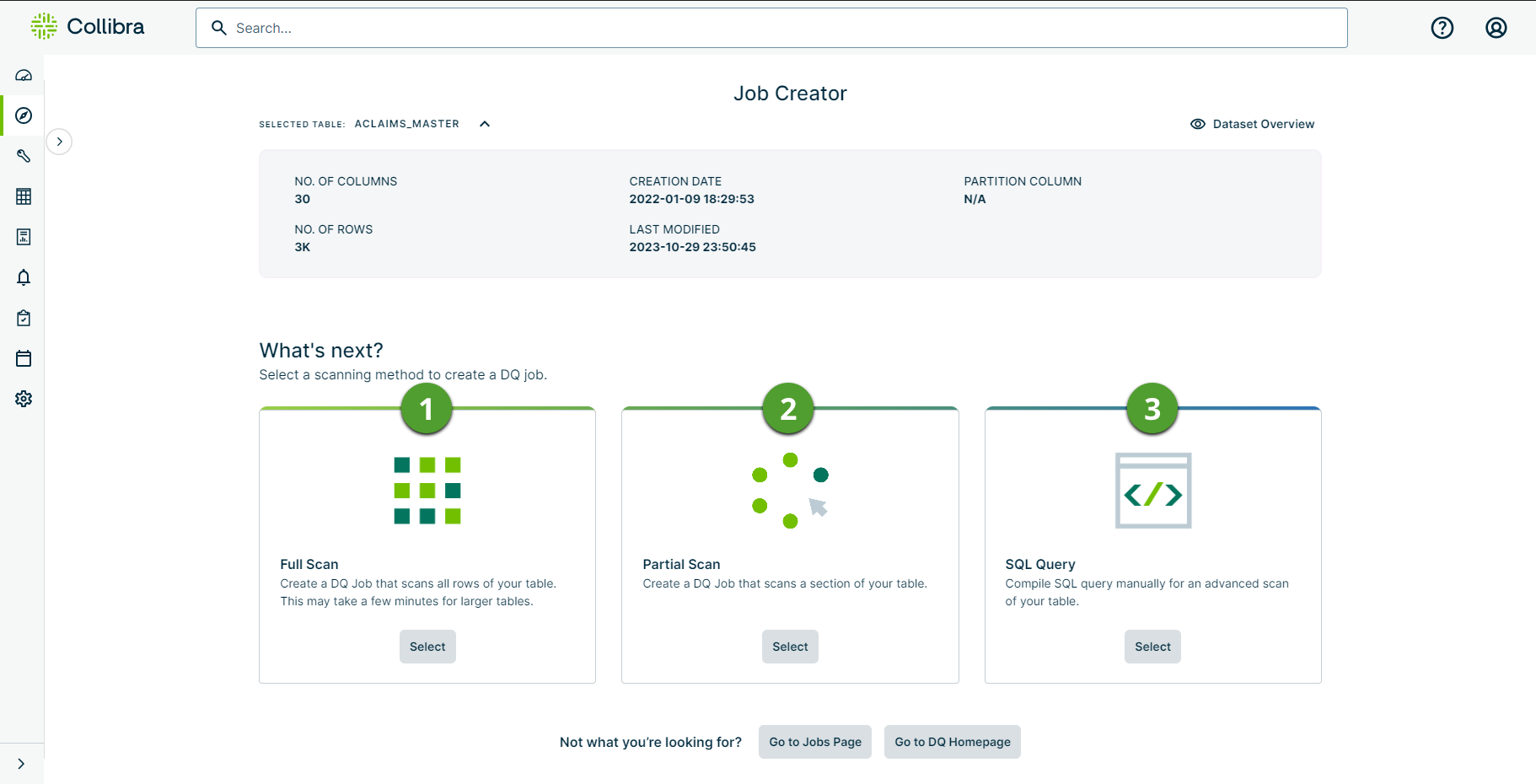Open the report document icon in sidebar
The image size is (1536, 784).
(24, 237)
